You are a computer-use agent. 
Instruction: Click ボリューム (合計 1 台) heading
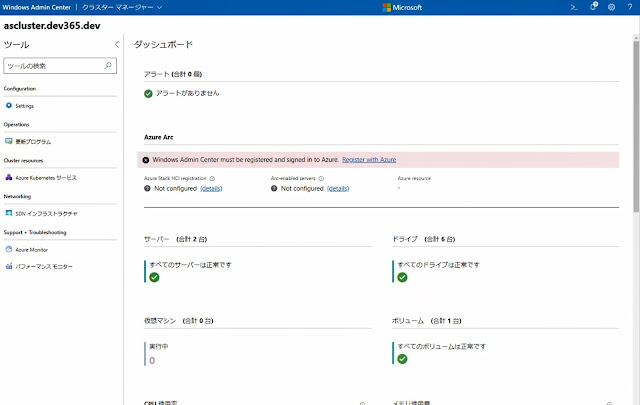427,321
